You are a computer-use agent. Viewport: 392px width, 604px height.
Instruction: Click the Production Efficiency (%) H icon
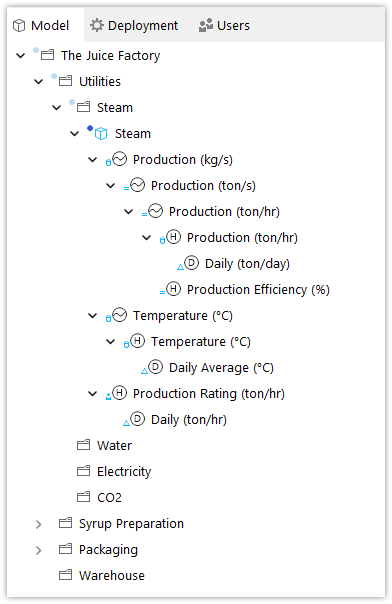tap(173, 289)
